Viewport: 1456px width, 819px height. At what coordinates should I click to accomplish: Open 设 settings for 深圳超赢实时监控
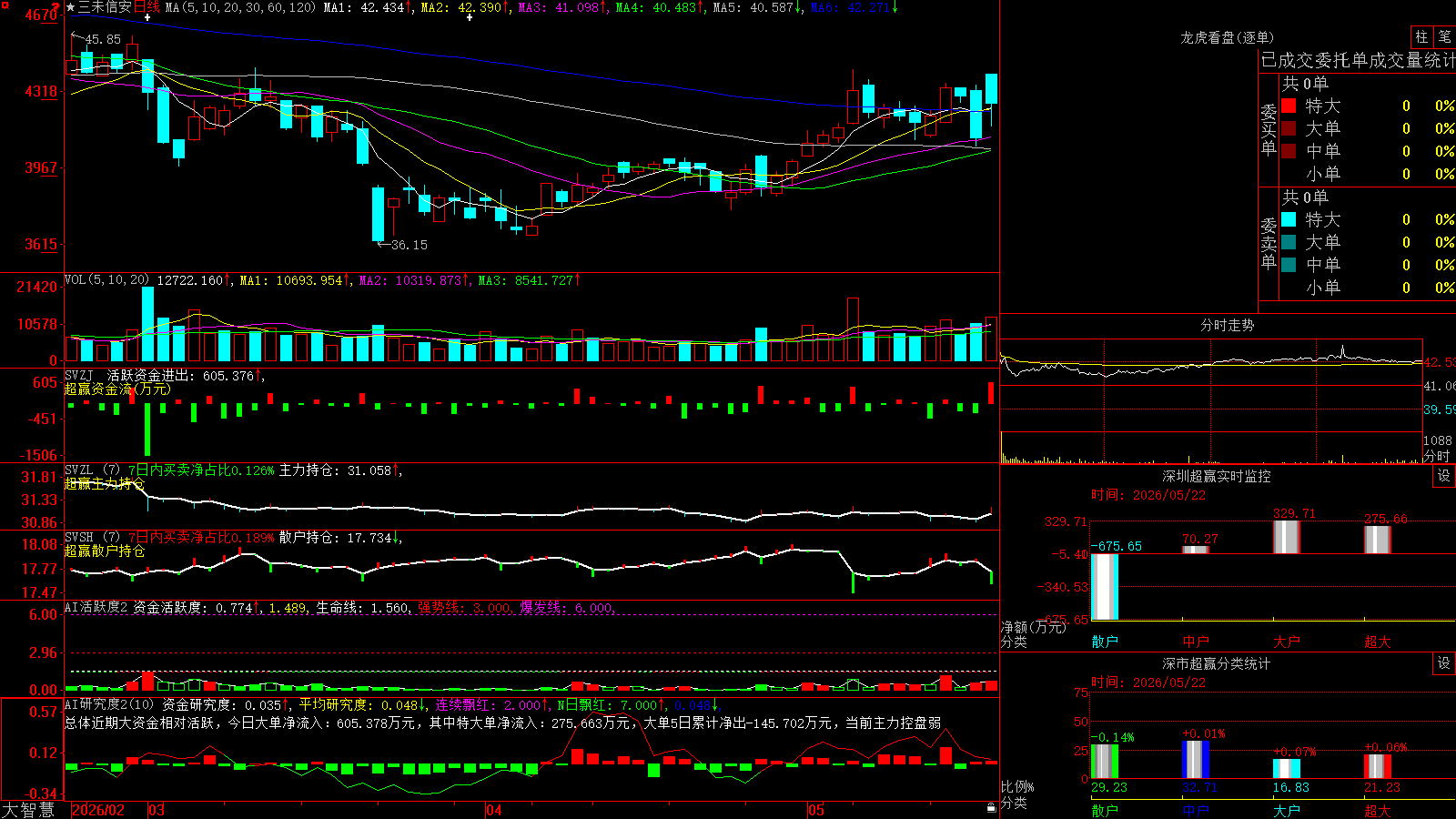[1444, 476]
